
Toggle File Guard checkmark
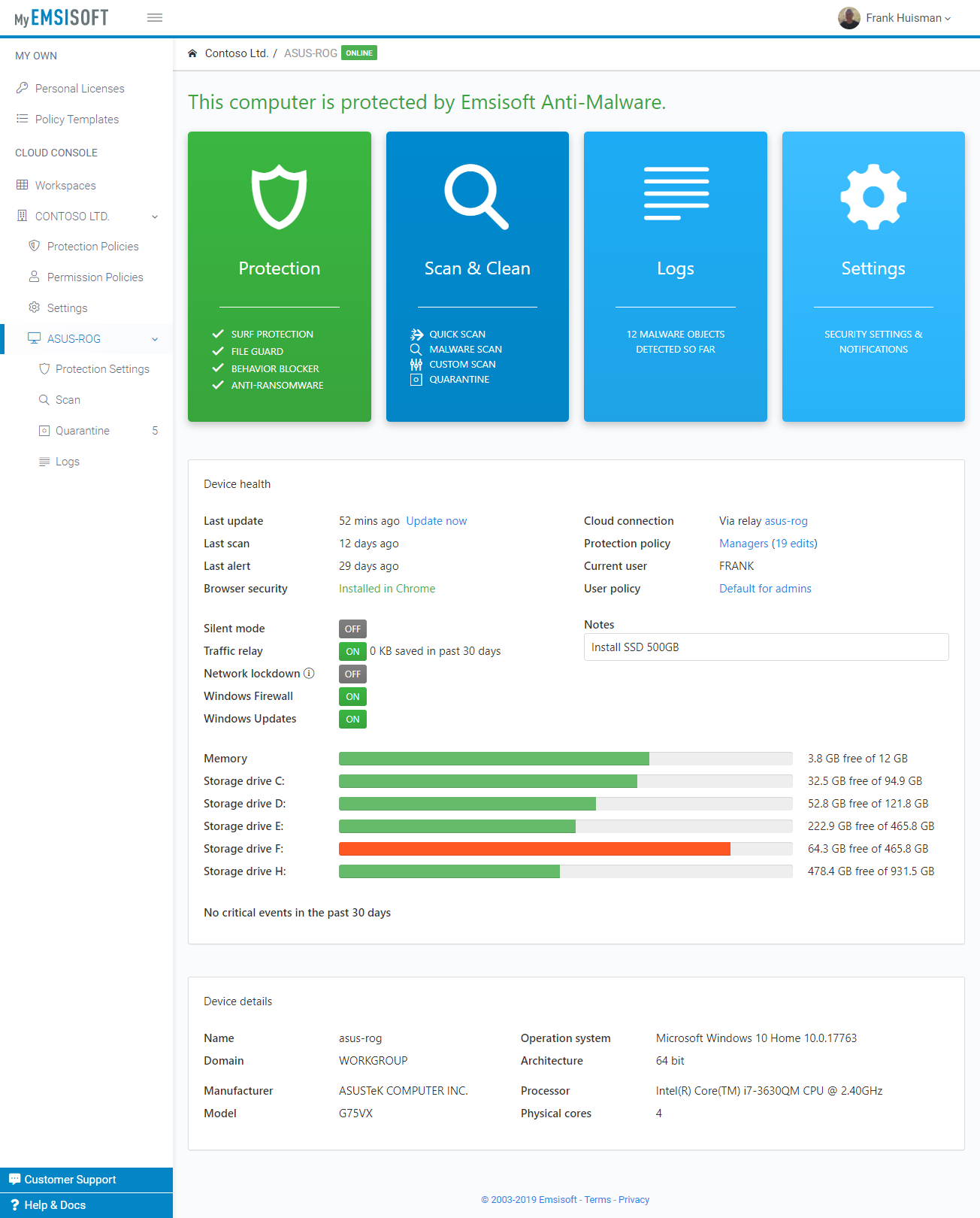218,351
